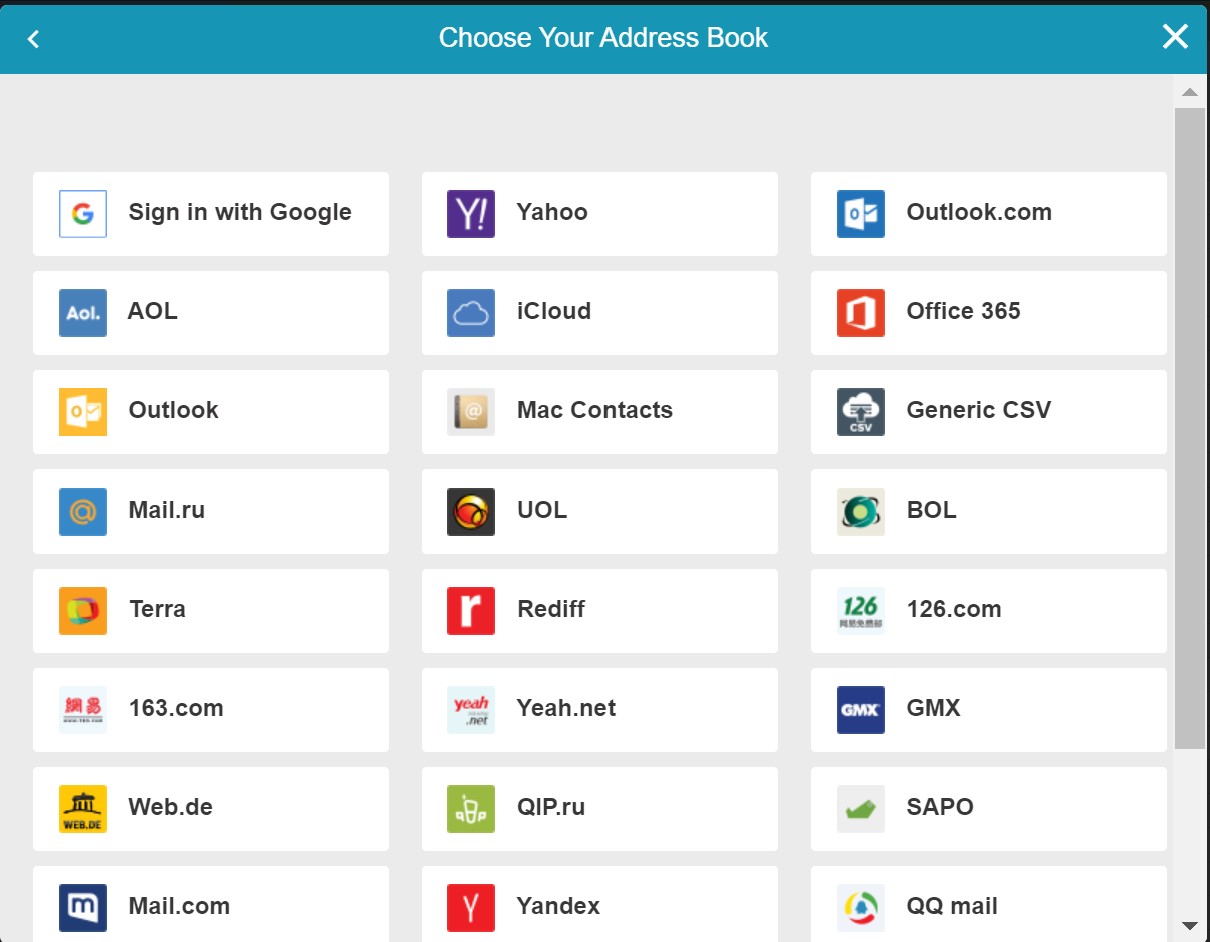Click the 'Rediff' label text
Screen dimensions: 1210x942
(551, 609)
